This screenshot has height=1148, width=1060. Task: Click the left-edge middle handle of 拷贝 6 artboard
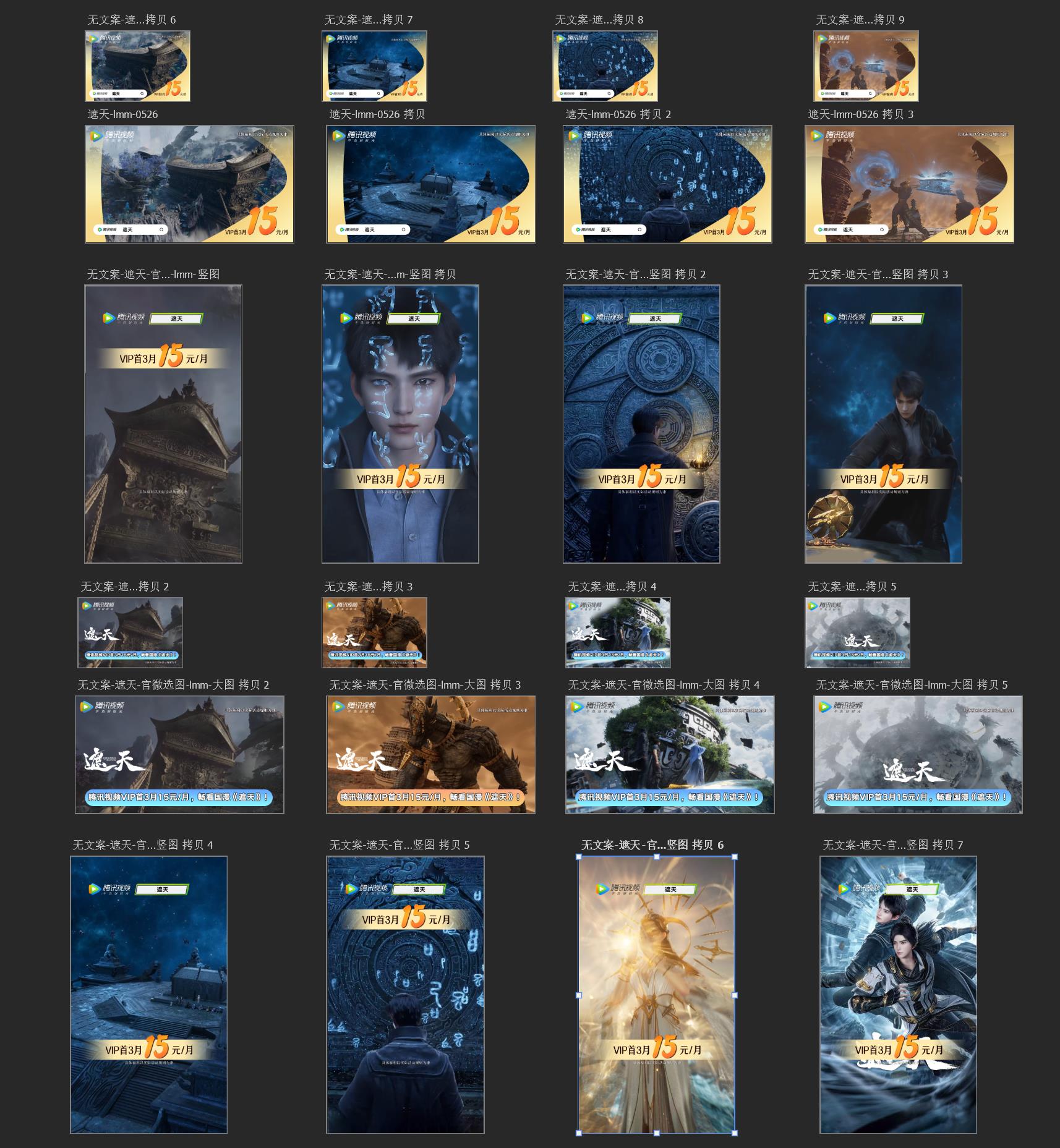(578, 995)
